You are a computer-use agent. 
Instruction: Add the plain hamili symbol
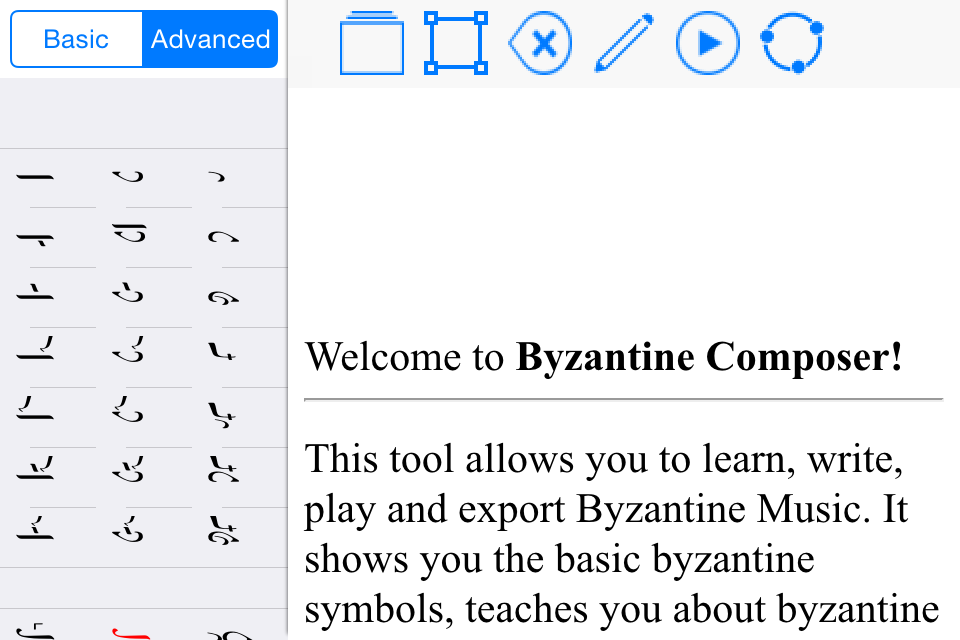(222, 352)
